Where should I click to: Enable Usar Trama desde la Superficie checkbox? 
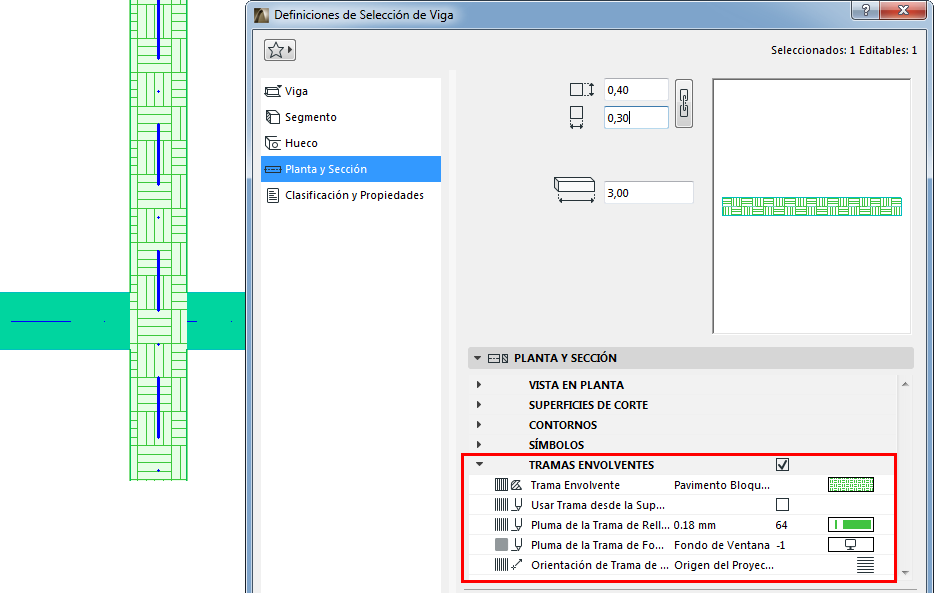[x=782, y=505]
